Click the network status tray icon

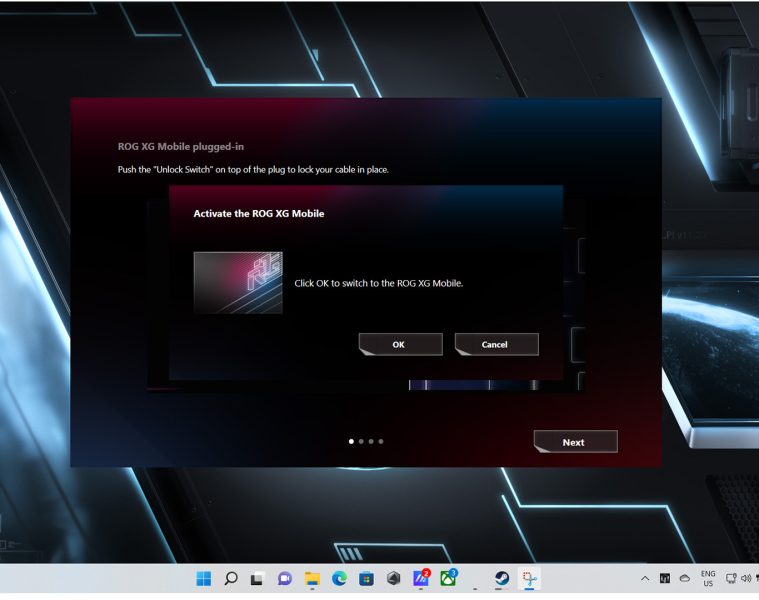pyautogui.click(x=731, y=578)
